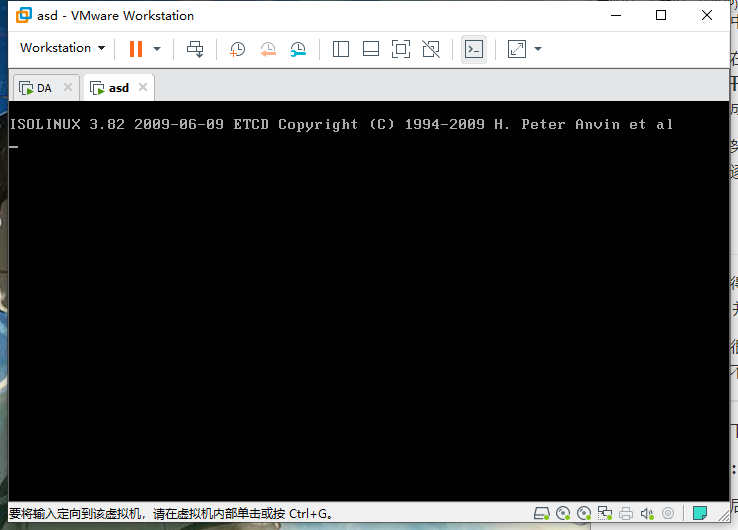Enter full screen mode
The width and height of the screenshot is (738, 530).
(x=401, y=49)
